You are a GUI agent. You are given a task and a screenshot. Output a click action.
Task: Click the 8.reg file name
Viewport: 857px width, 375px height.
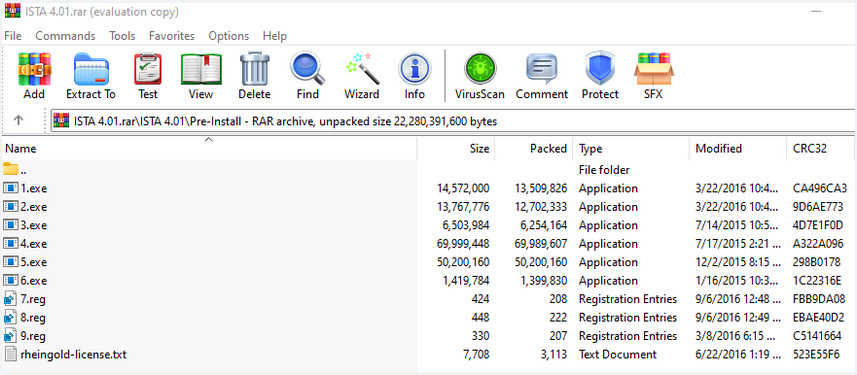pos(33,318)
